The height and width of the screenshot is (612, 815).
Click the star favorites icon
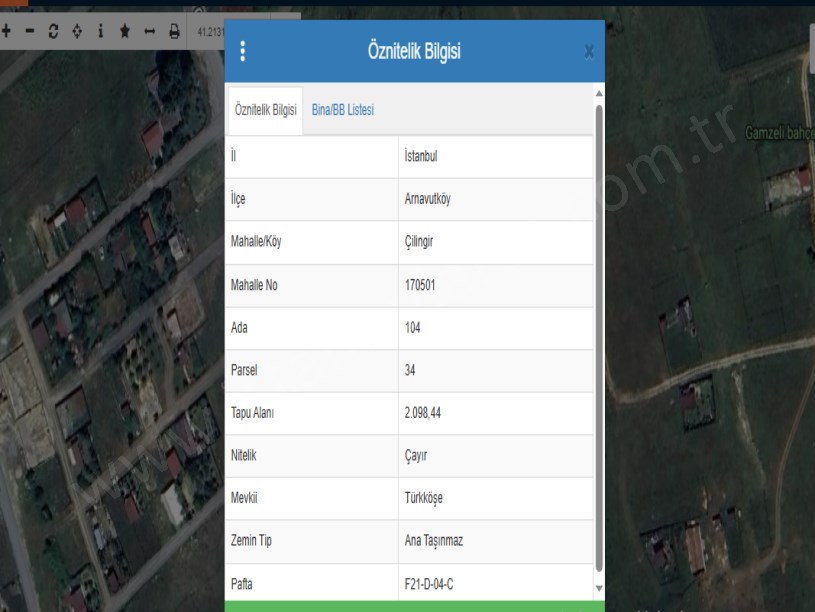click(x=124, y=31)
